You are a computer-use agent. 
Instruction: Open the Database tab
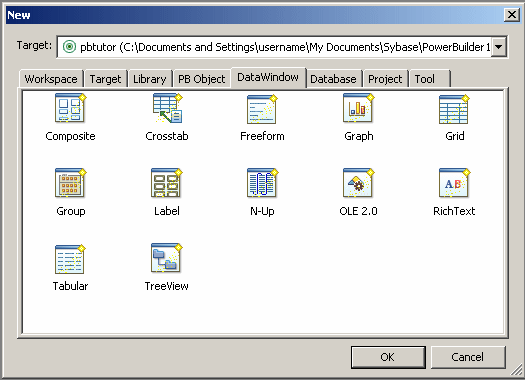click(333, 79)
